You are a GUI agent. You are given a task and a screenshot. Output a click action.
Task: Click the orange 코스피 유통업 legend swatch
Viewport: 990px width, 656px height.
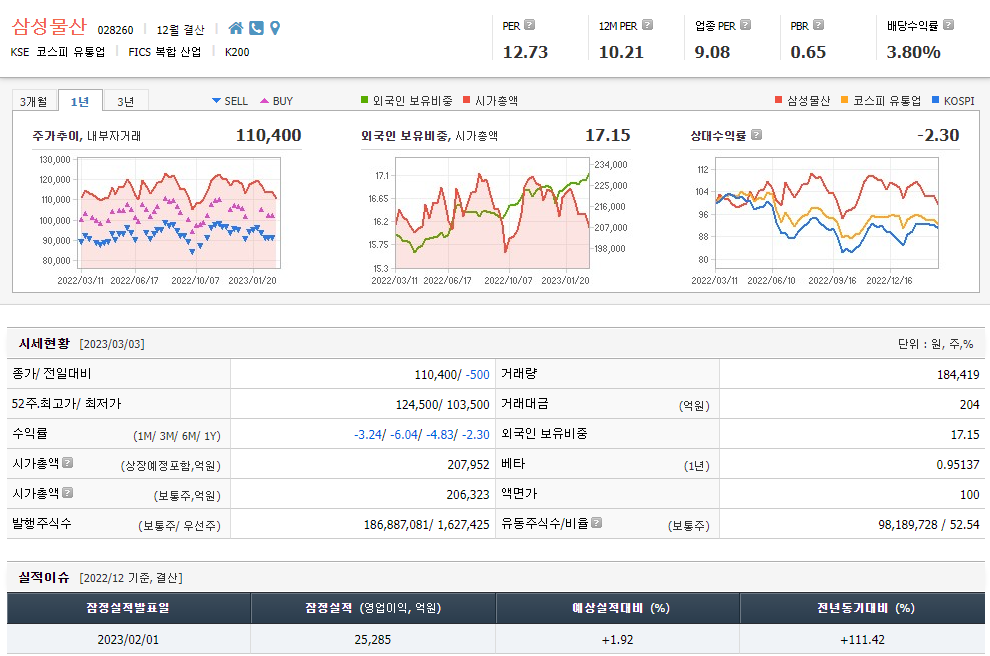[x=845, y=100]
